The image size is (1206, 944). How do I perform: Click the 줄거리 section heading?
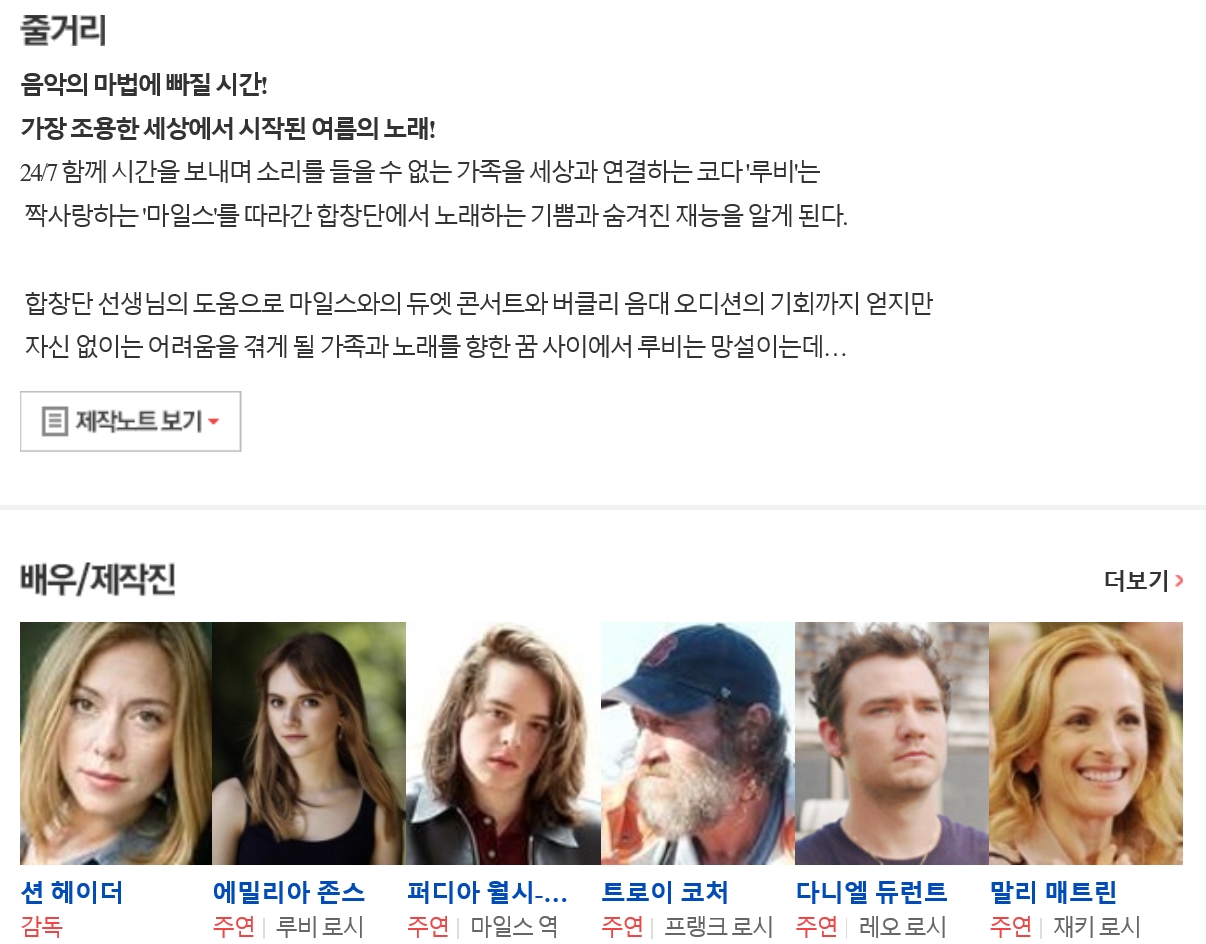[x=63, y=30]
